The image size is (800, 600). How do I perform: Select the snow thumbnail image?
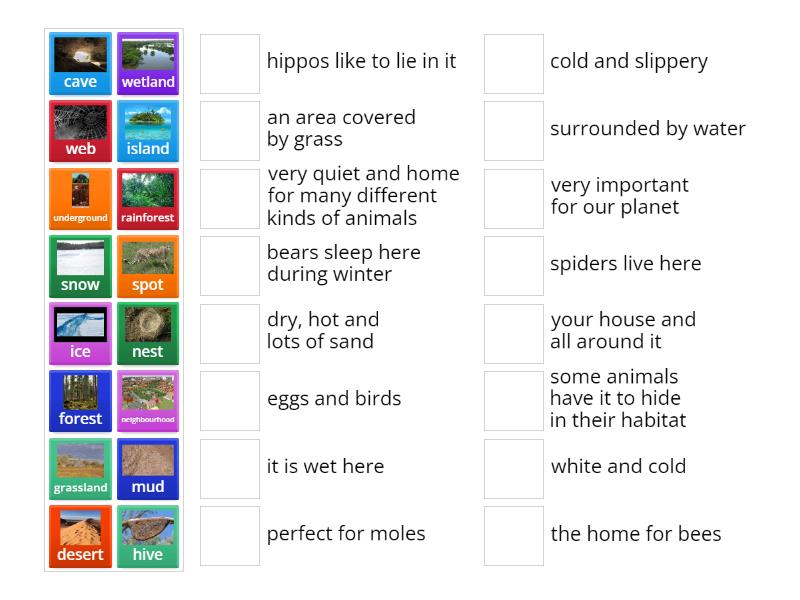coord(79,258)
